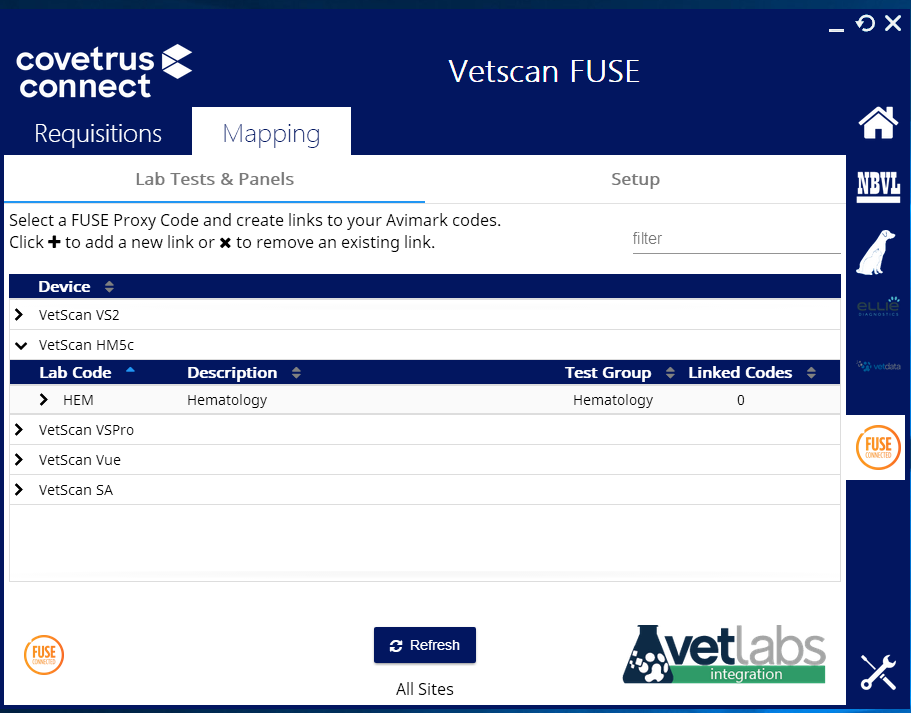This screenshot has width=911, height=713.
Task: Click the vetlabs integration logo
Action: point(724,654)
